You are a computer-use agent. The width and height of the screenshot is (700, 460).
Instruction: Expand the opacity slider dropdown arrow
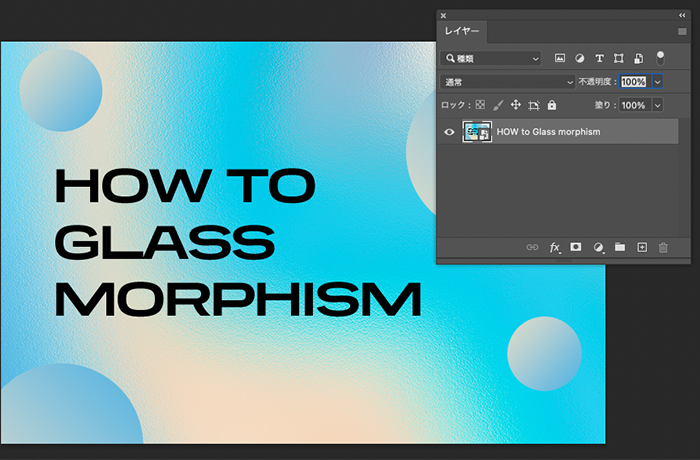[657, 82]
